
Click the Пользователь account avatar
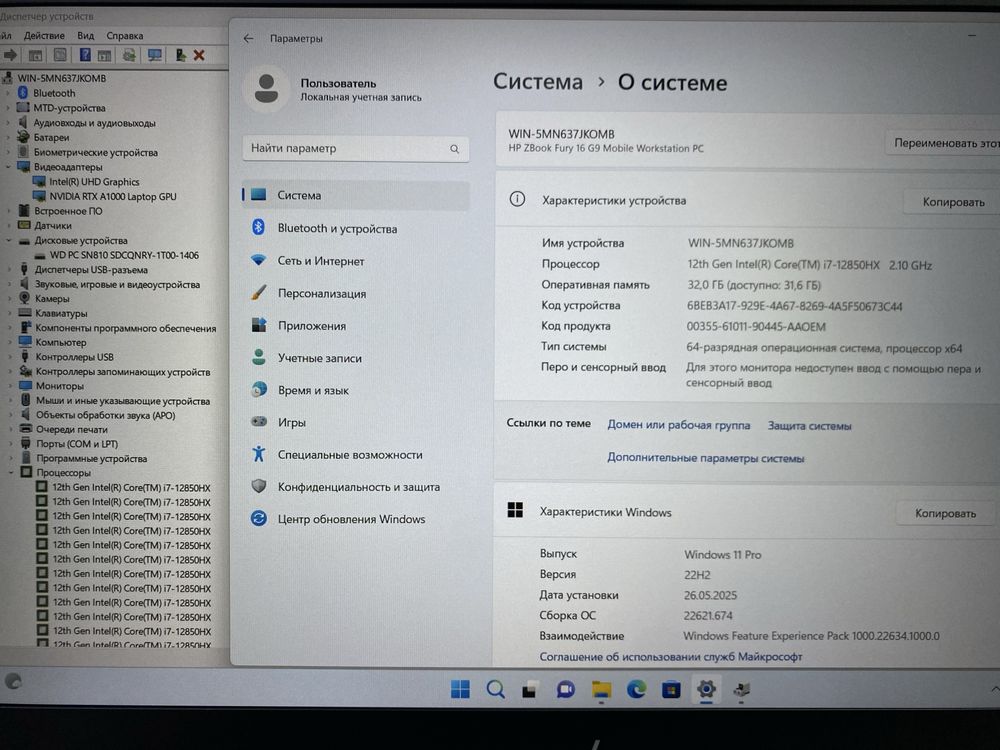click(x=266, y=89)
